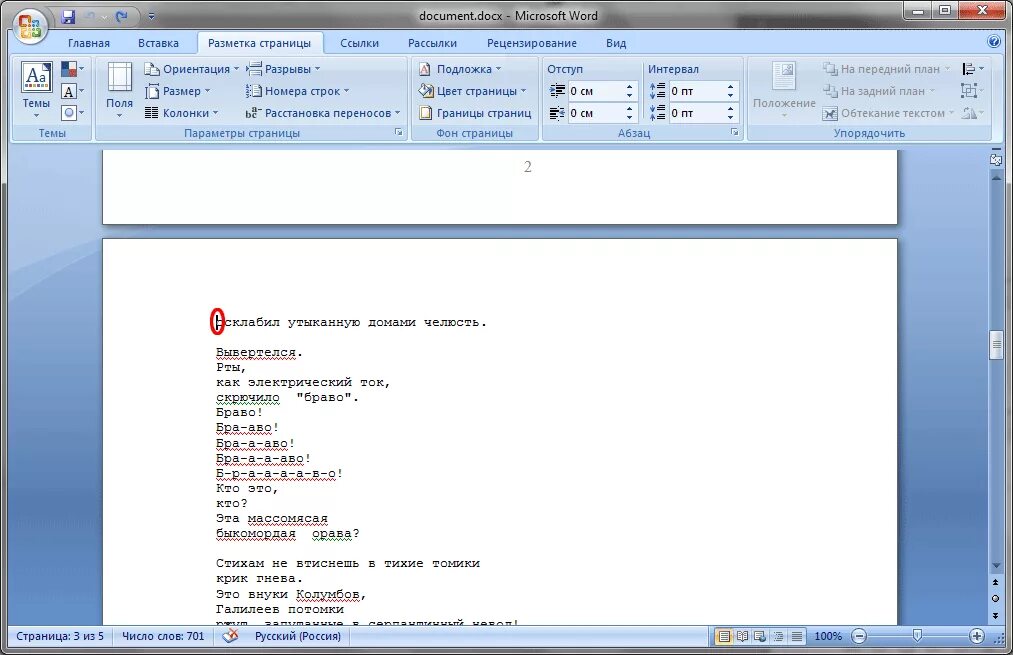The width and height of the screenshot is (1013, 655).
Task: Open theme colors dropdown
Action: tap(72, 68)
